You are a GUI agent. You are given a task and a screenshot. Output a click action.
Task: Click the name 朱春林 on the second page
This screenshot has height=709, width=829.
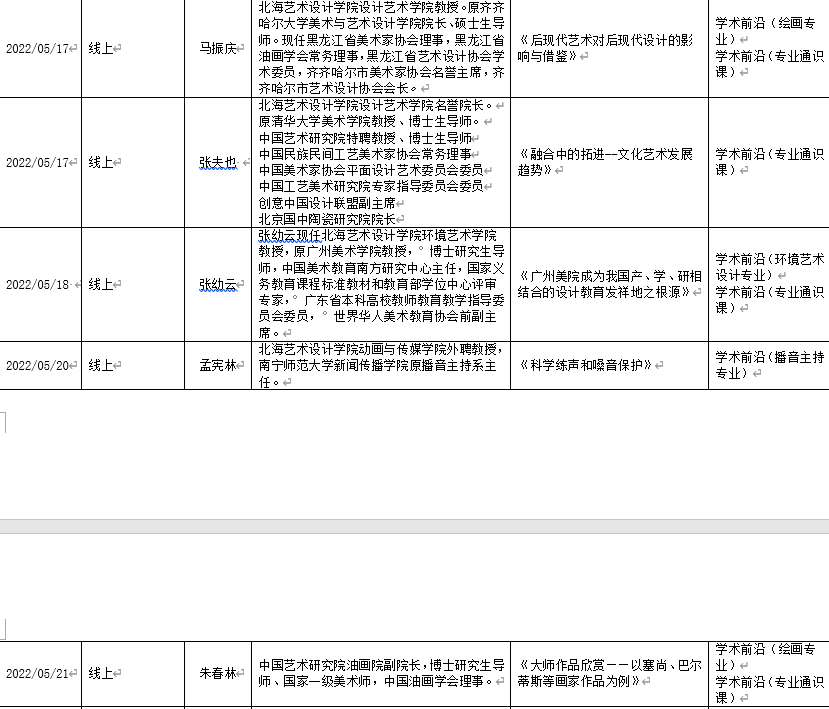point(217,674)
